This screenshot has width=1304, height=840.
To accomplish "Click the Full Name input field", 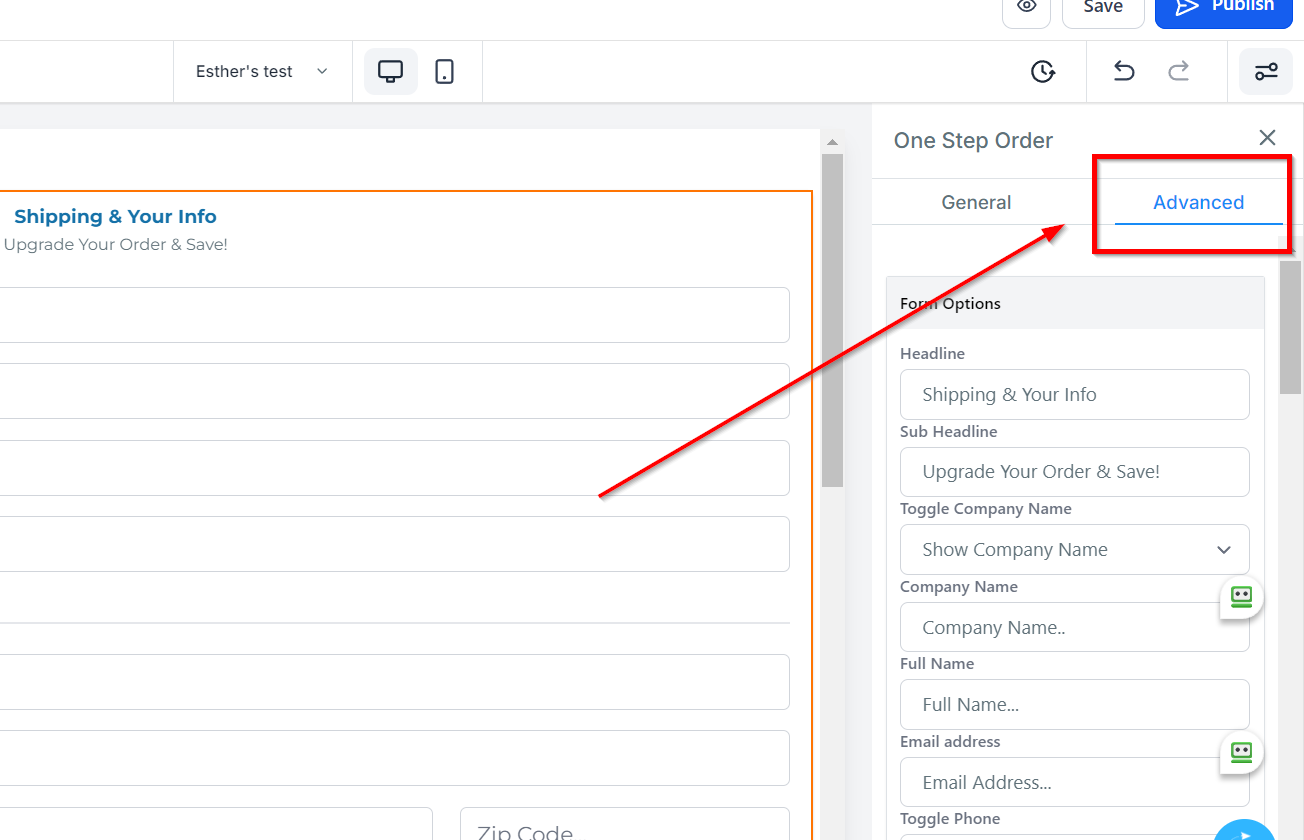I will tap(1075, 704).
